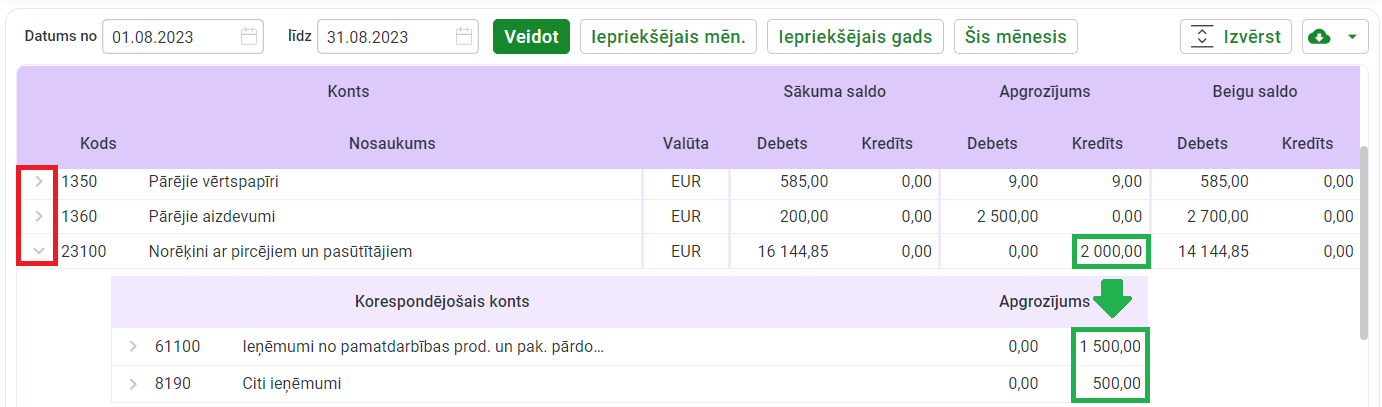The height and width of the screenshot is (407, 1382).
Task: Open dropdown arrow next to cloud download
Action: pyautogui.click(x=1352, y=37)
